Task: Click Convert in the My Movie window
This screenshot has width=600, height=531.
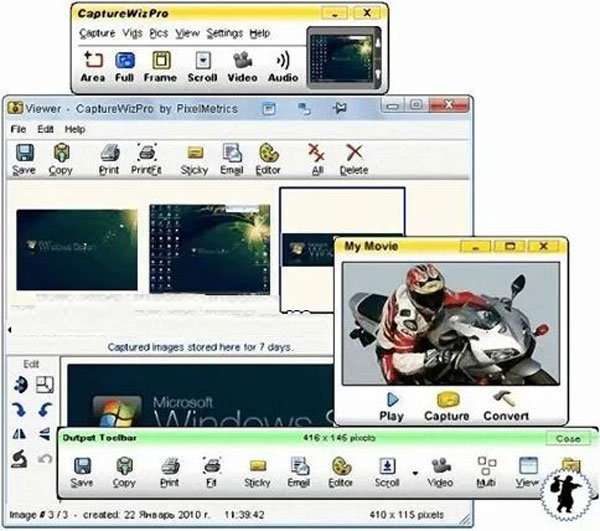Action: coord(506,407)
